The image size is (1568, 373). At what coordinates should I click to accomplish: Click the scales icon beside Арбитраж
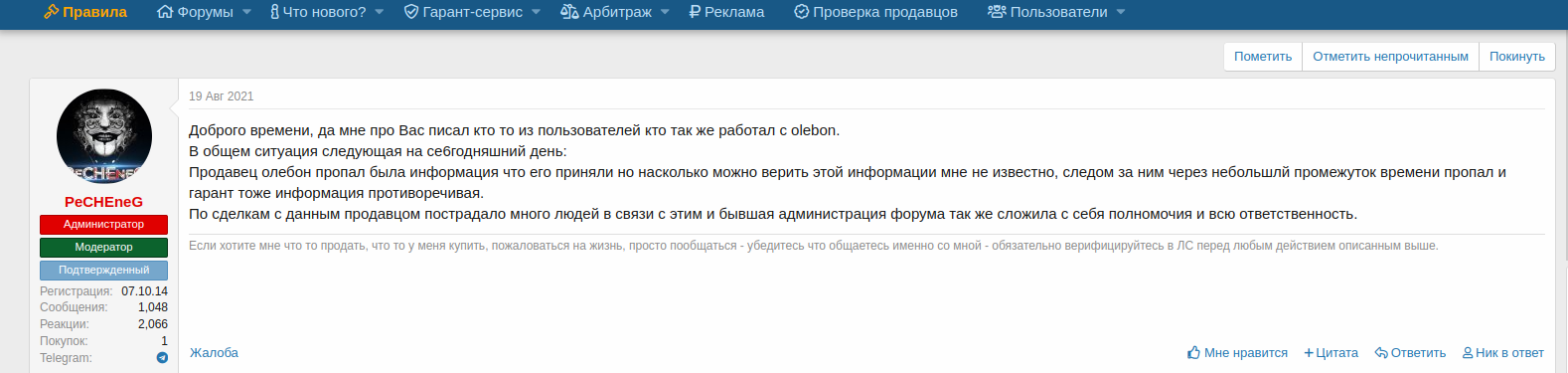click(x=569, y=12)
